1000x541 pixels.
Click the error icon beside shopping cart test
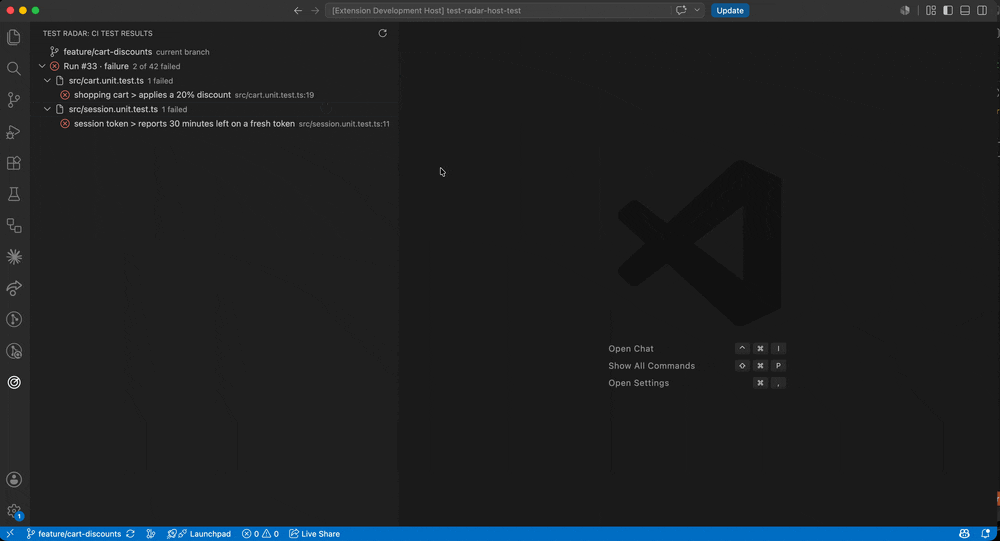pyautogui.click(x=65, y=95)
